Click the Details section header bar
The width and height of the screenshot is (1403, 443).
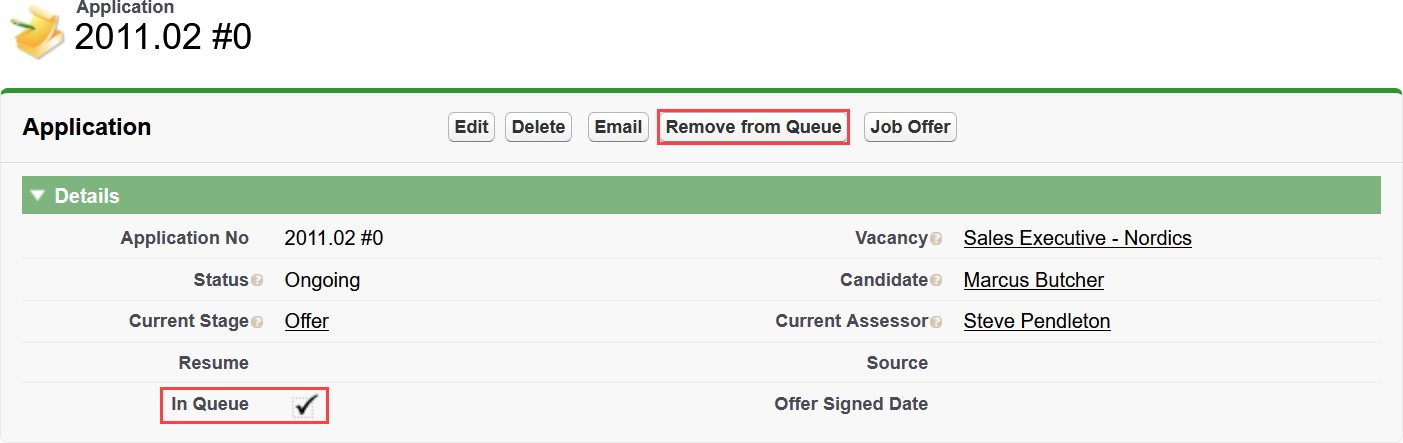pos(700,196)
